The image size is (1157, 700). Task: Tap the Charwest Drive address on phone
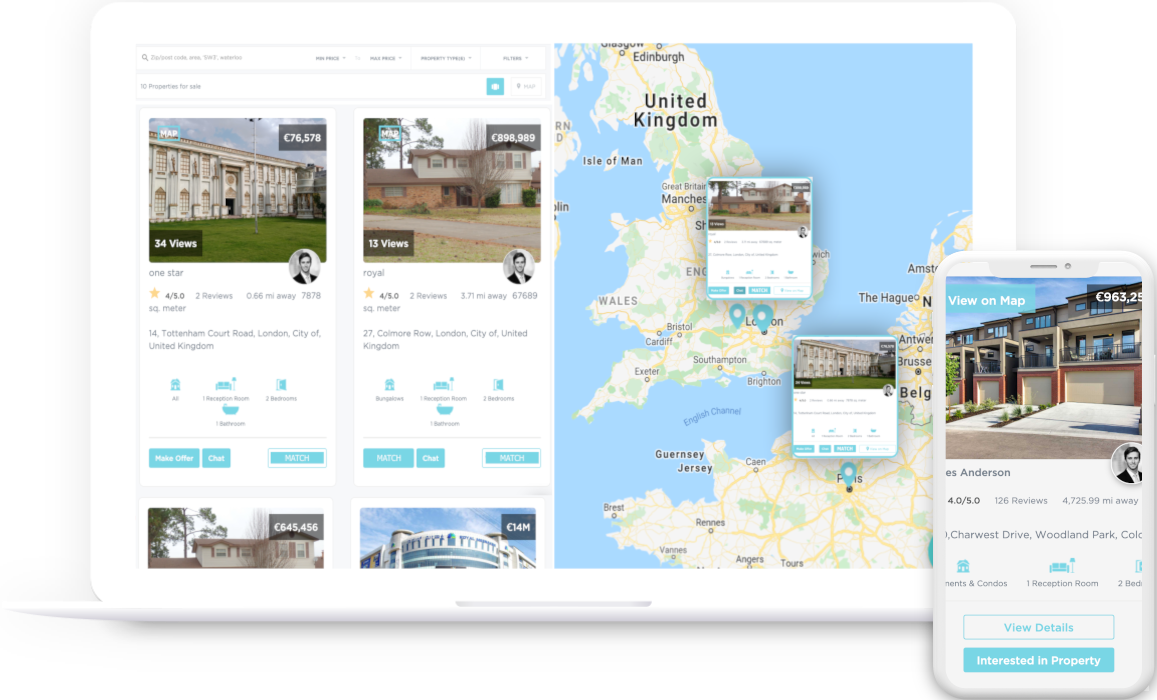1044,534
